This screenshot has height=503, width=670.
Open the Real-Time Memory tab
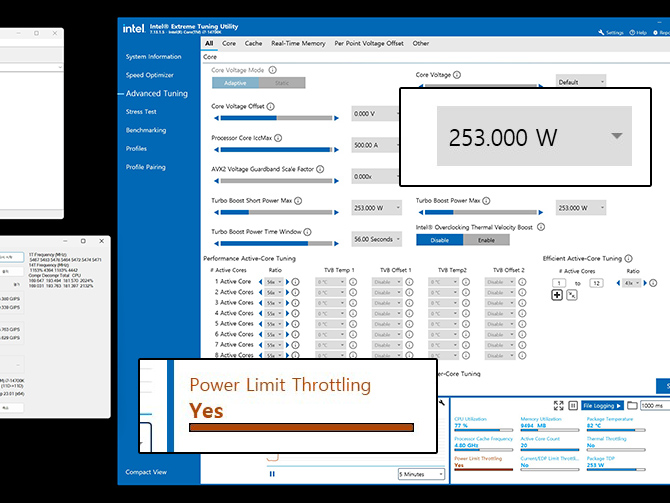[298, 43]
